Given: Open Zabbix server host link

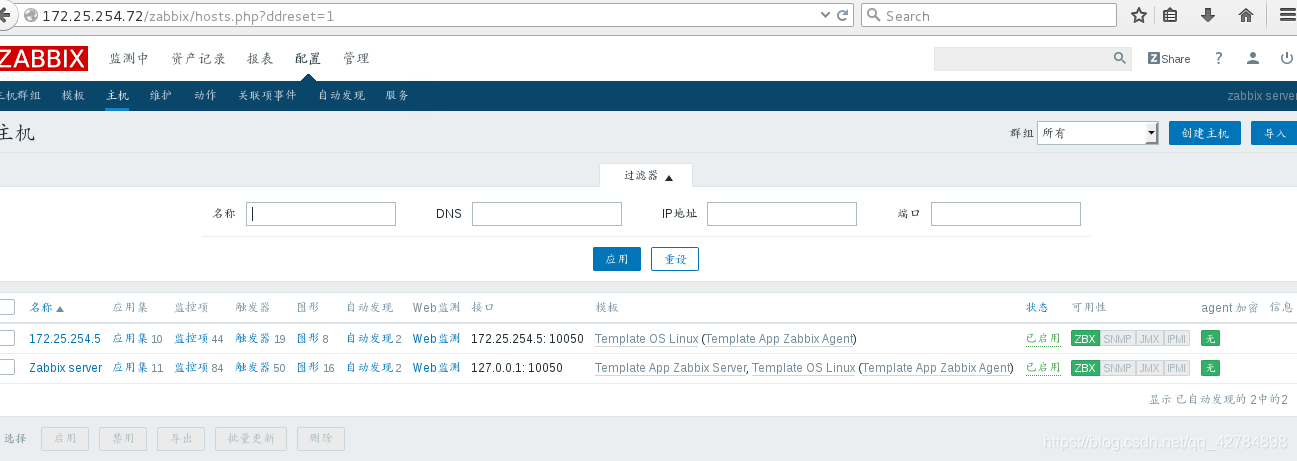Looking at the screenshot, I should pos(65,368).
